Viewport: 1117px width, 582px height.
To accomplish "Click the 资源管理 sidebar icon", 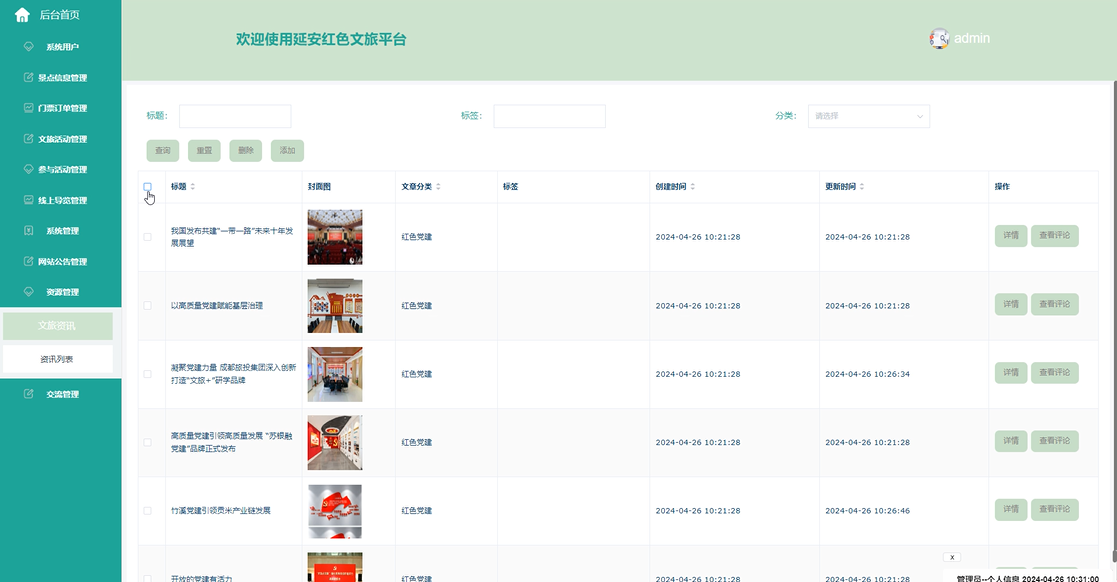I will click(28, 291).
